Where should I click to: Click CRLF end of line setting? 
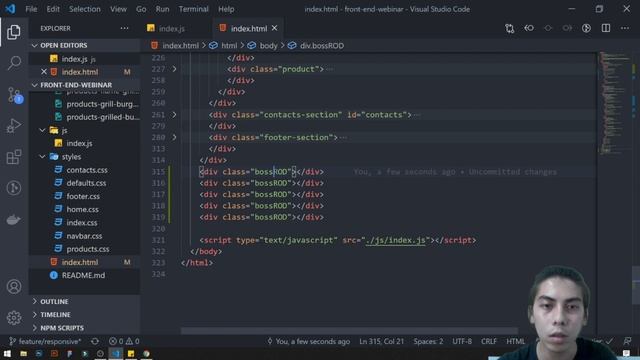point(489,341)
